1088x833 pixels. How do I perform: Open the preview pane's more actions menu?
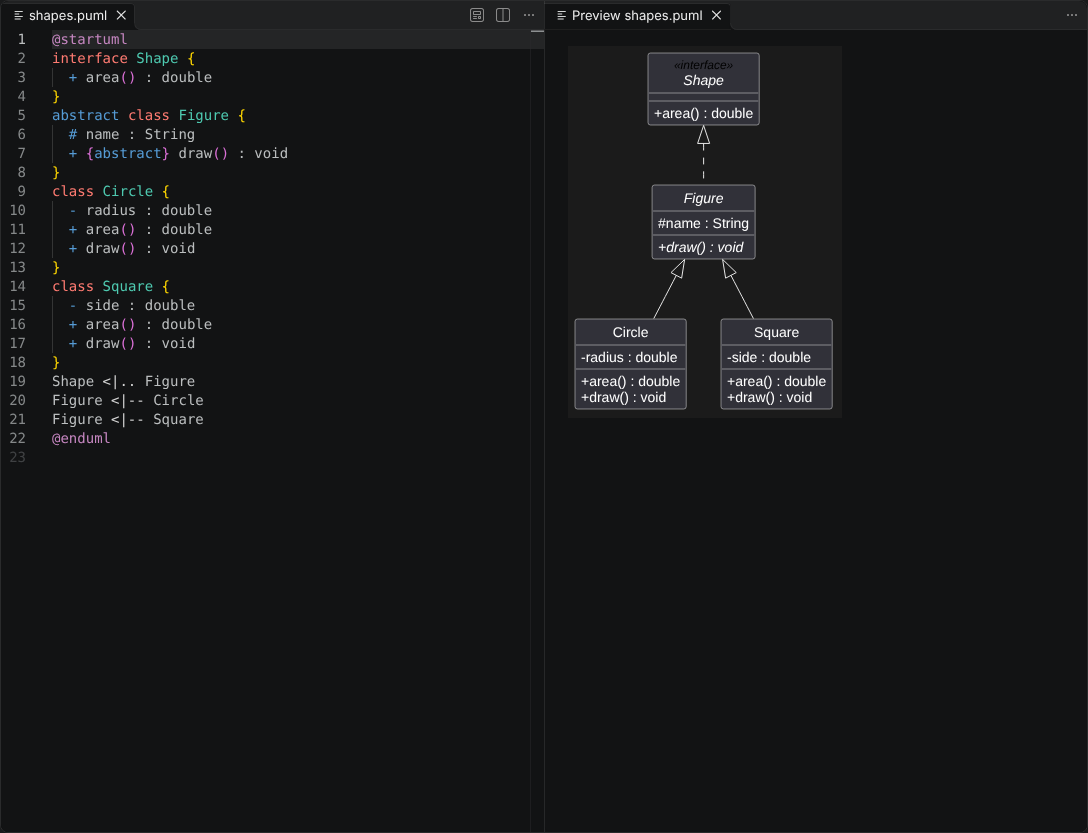click(x=1072, y=15)
